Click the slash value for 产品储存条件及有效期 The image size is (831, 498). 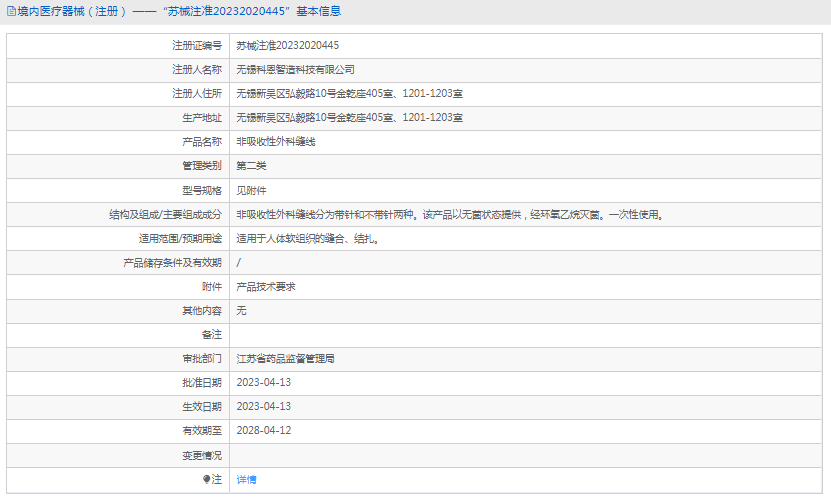[238, 263]
